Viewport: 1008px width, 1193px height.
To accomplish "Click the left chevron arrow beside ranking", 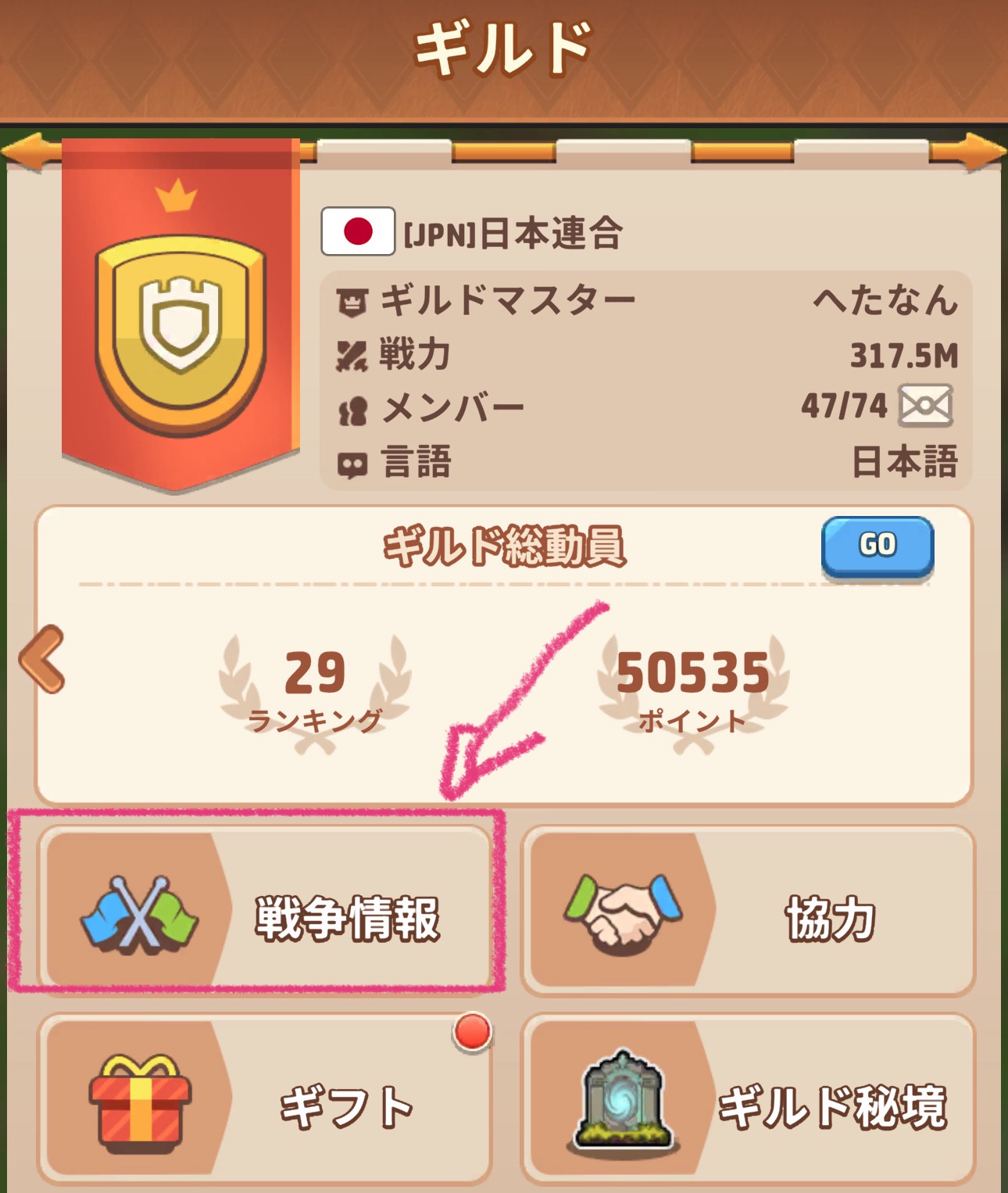I will 43,659.
